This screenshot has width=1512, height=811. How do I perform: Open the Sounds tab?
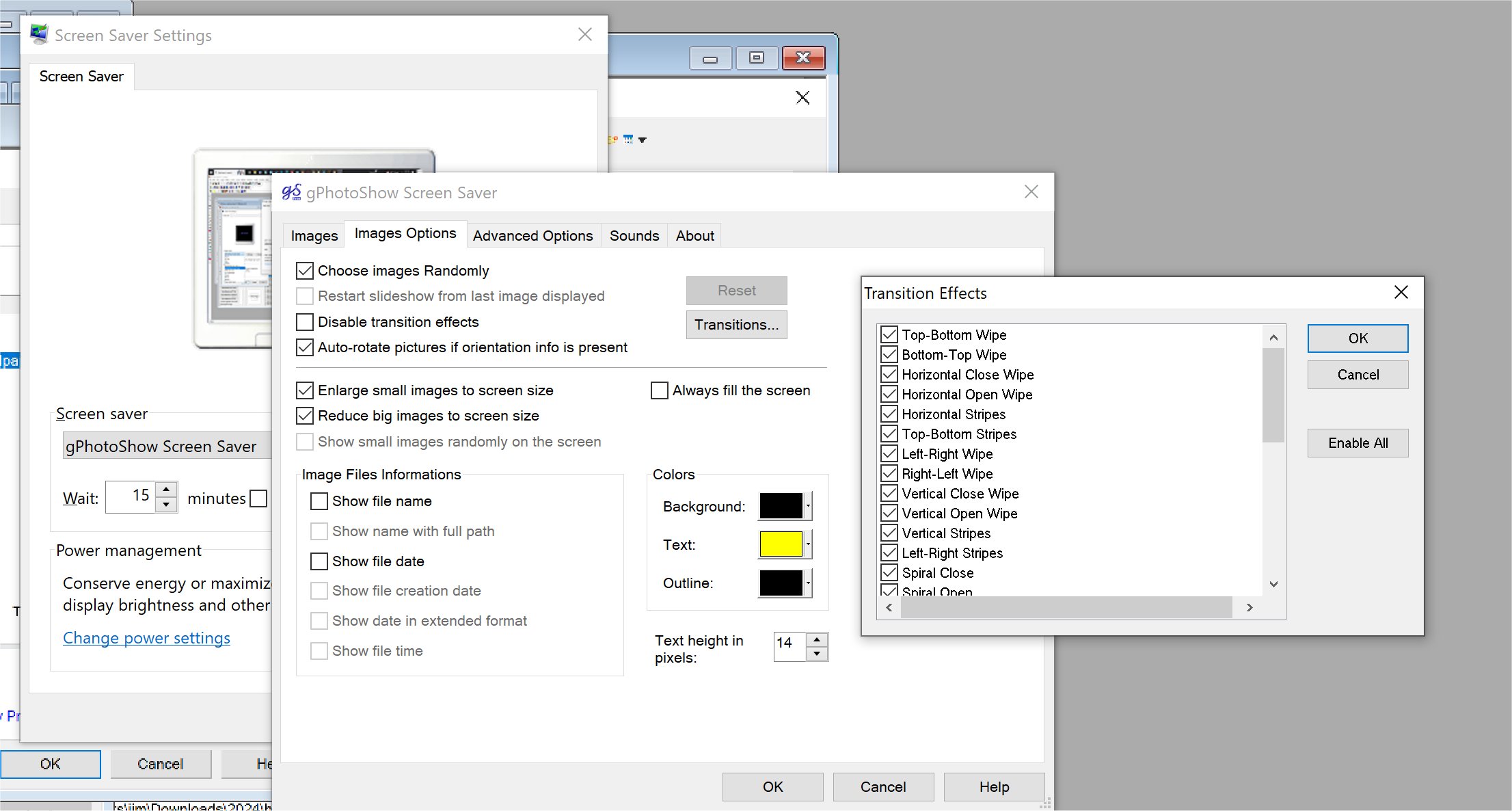(634, 235)
